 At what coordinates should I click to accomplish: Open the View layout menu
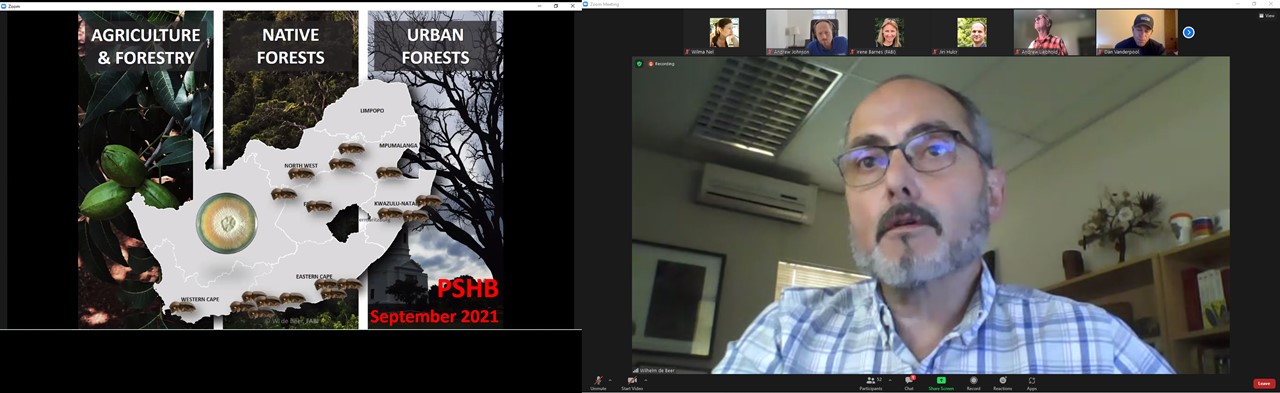[x=1267, y=15]
